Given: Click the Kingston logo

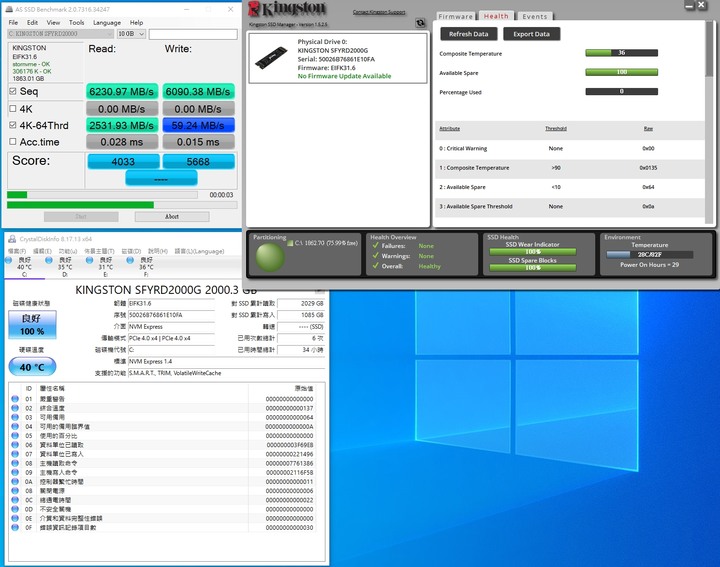Looking at the screenshot, I should (x=287, y=9).
